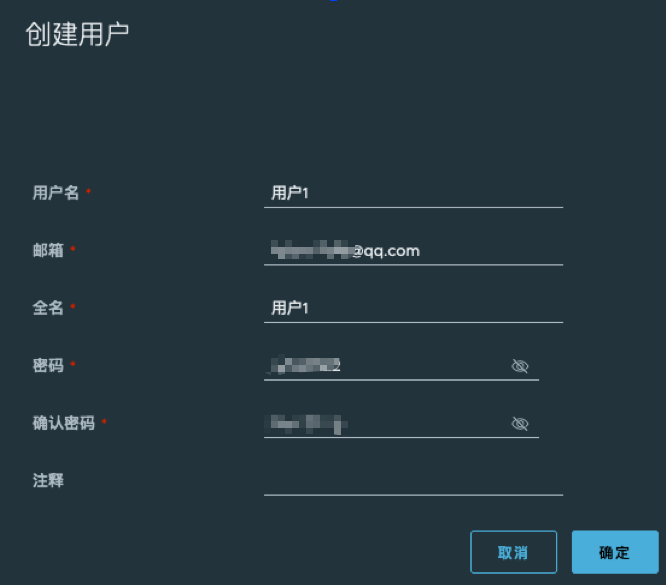Click the 确定 confirm button

pos(615,552)
